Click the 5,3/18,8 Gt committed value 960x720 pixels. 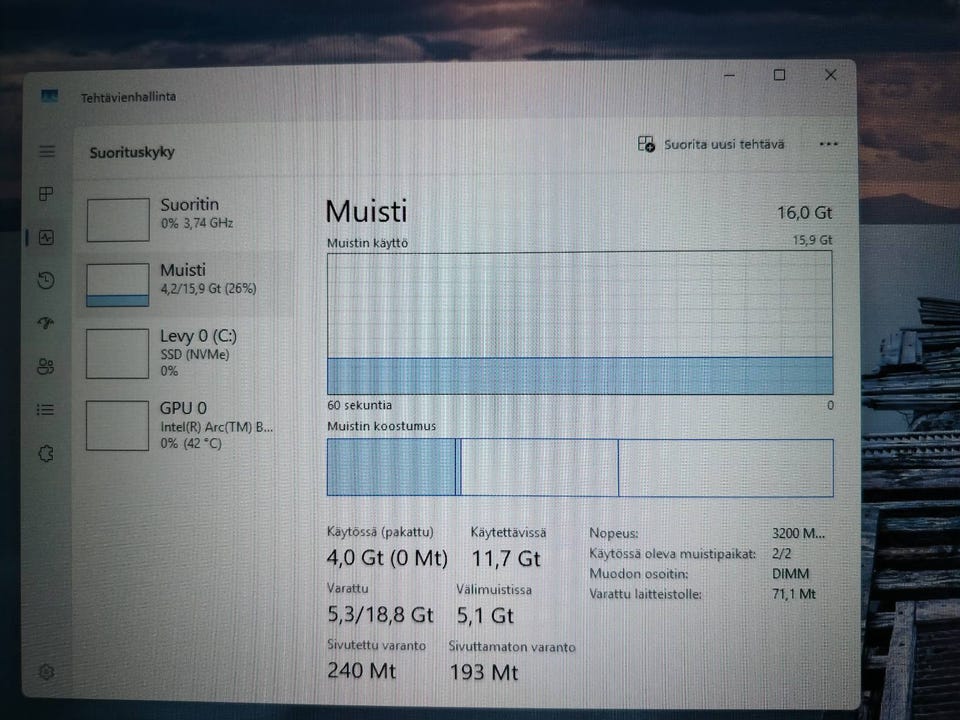coord(380,614)
